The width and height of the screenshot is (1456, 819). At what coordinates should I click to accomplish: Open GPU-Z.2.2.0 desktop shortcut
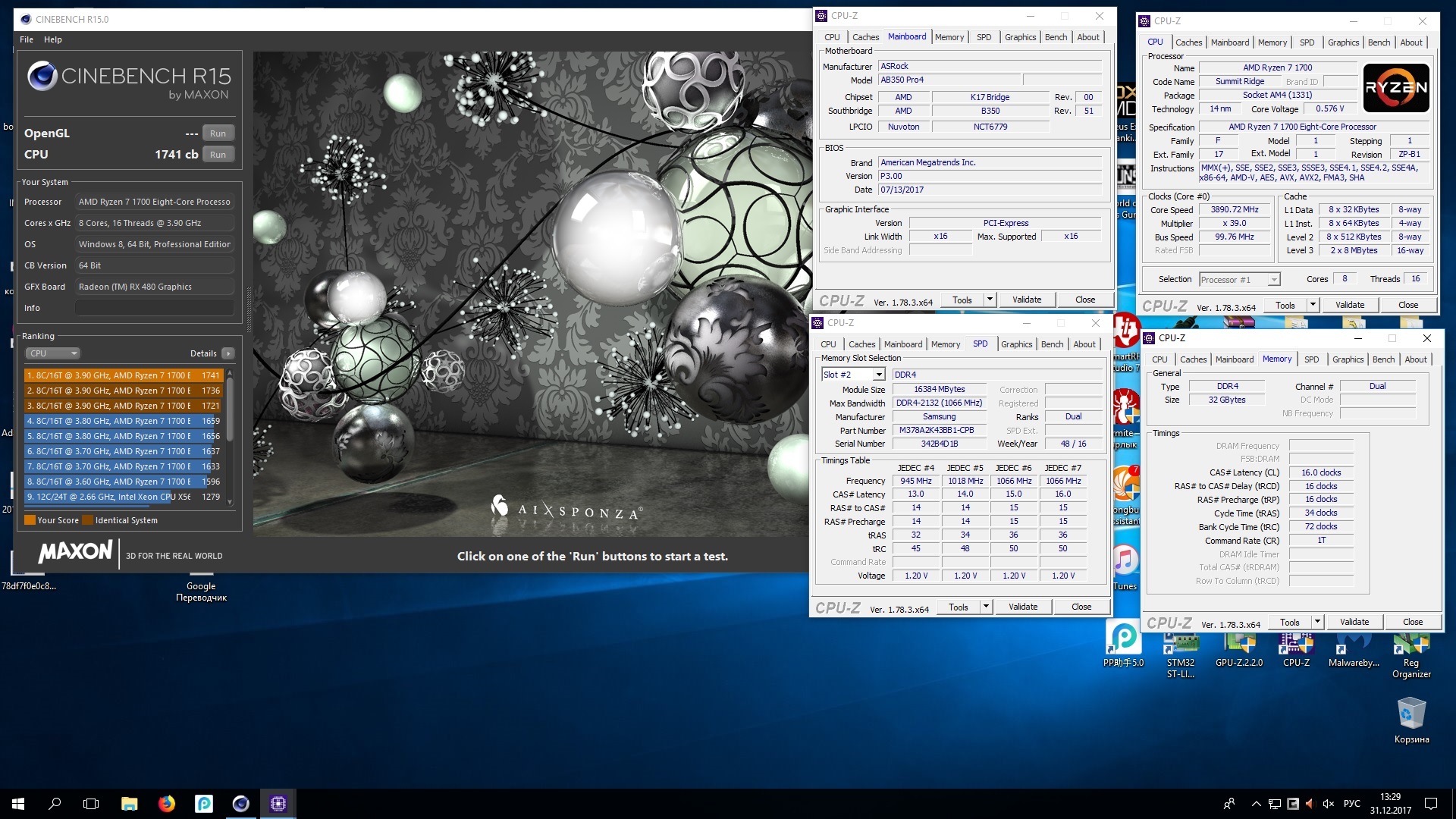(x=1239, y=649)
